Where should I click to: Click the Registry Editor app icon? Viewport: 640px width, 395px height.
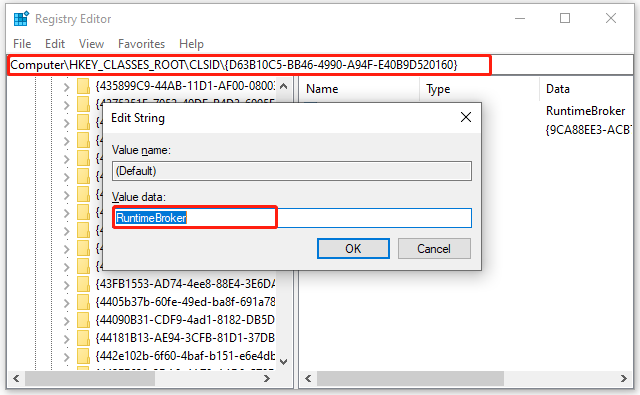pyautogui.click(x=21, y=19)
